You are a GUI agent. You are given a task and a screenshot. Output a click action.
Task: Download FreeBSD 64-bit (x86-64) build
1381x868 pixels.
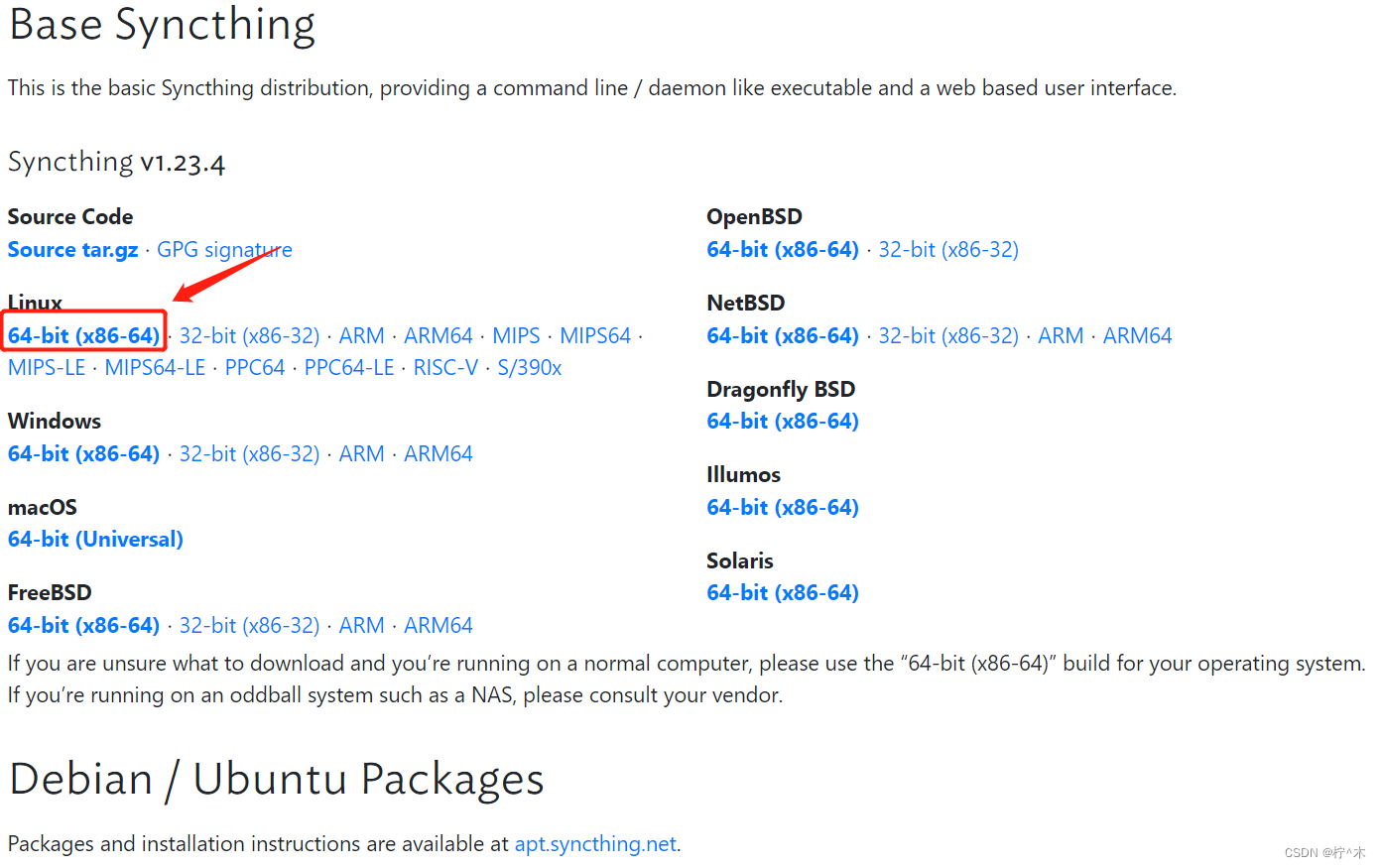coord(83,626)
